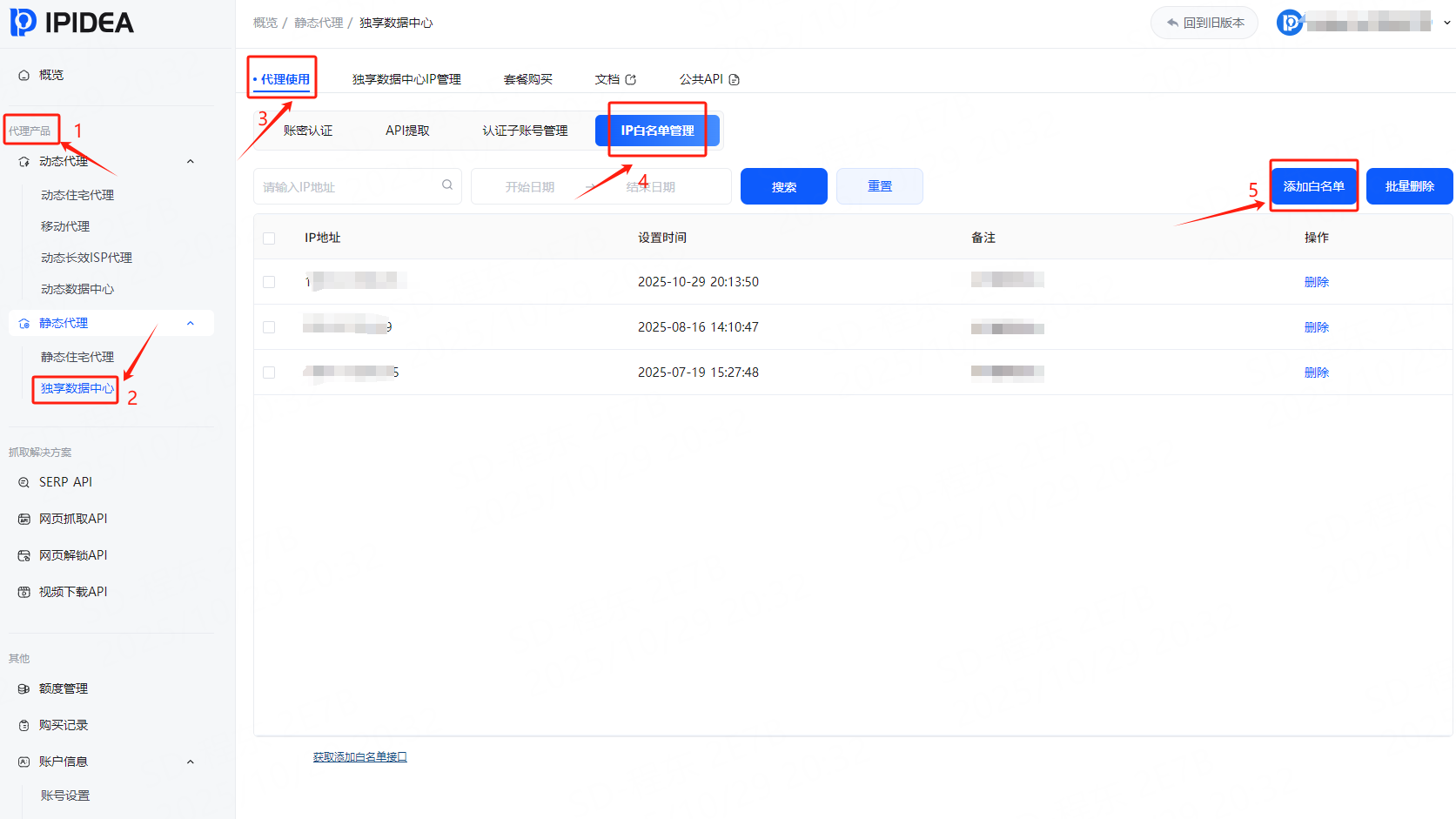Collapse the 静态代理 sidebar group
This screenshot has width=1456, height=819.
pyautogui.click(x=191, y=324)
